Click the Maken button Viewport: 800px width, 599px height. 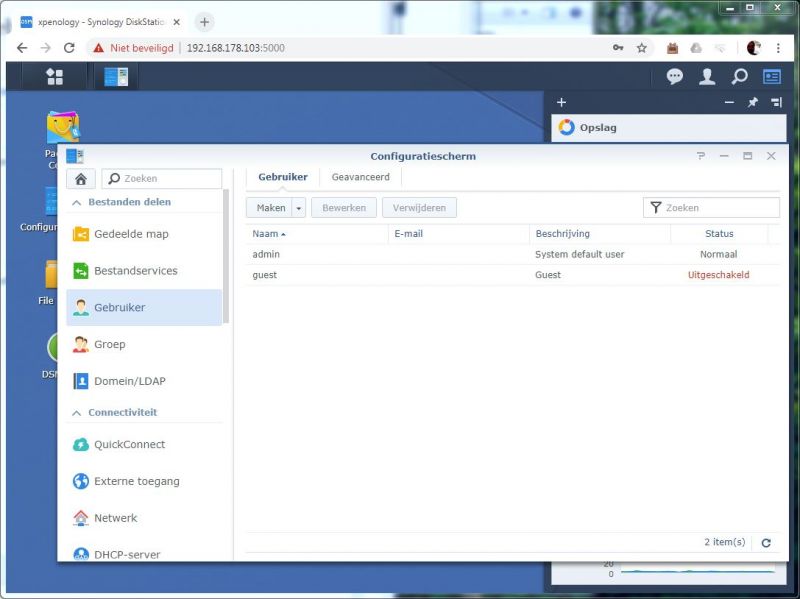click(270, 208)
